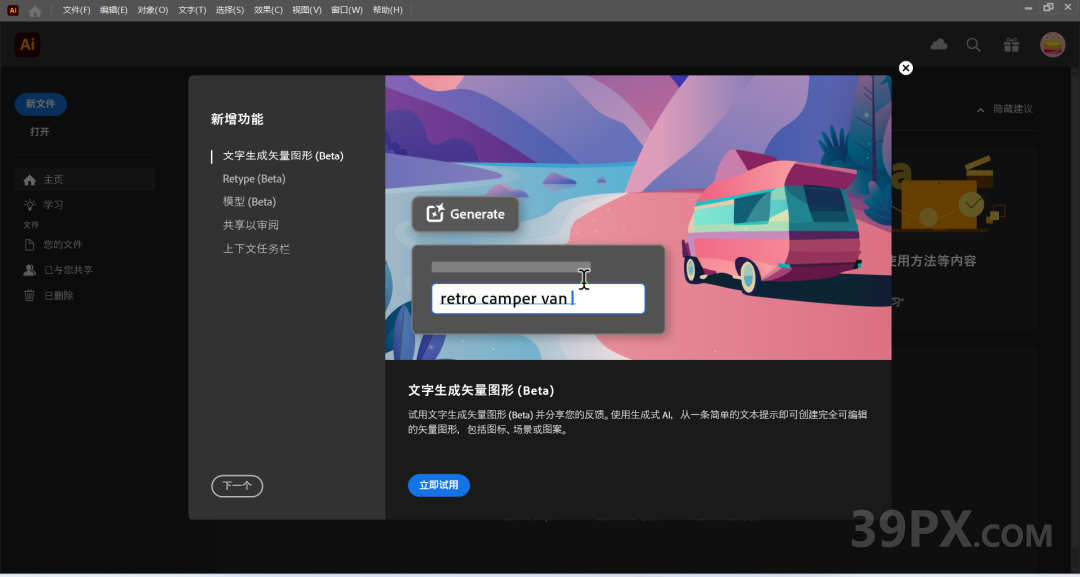This screenshot has width=1080, height=577.
Task: Click the home icon in title bar
Action: 35,10
